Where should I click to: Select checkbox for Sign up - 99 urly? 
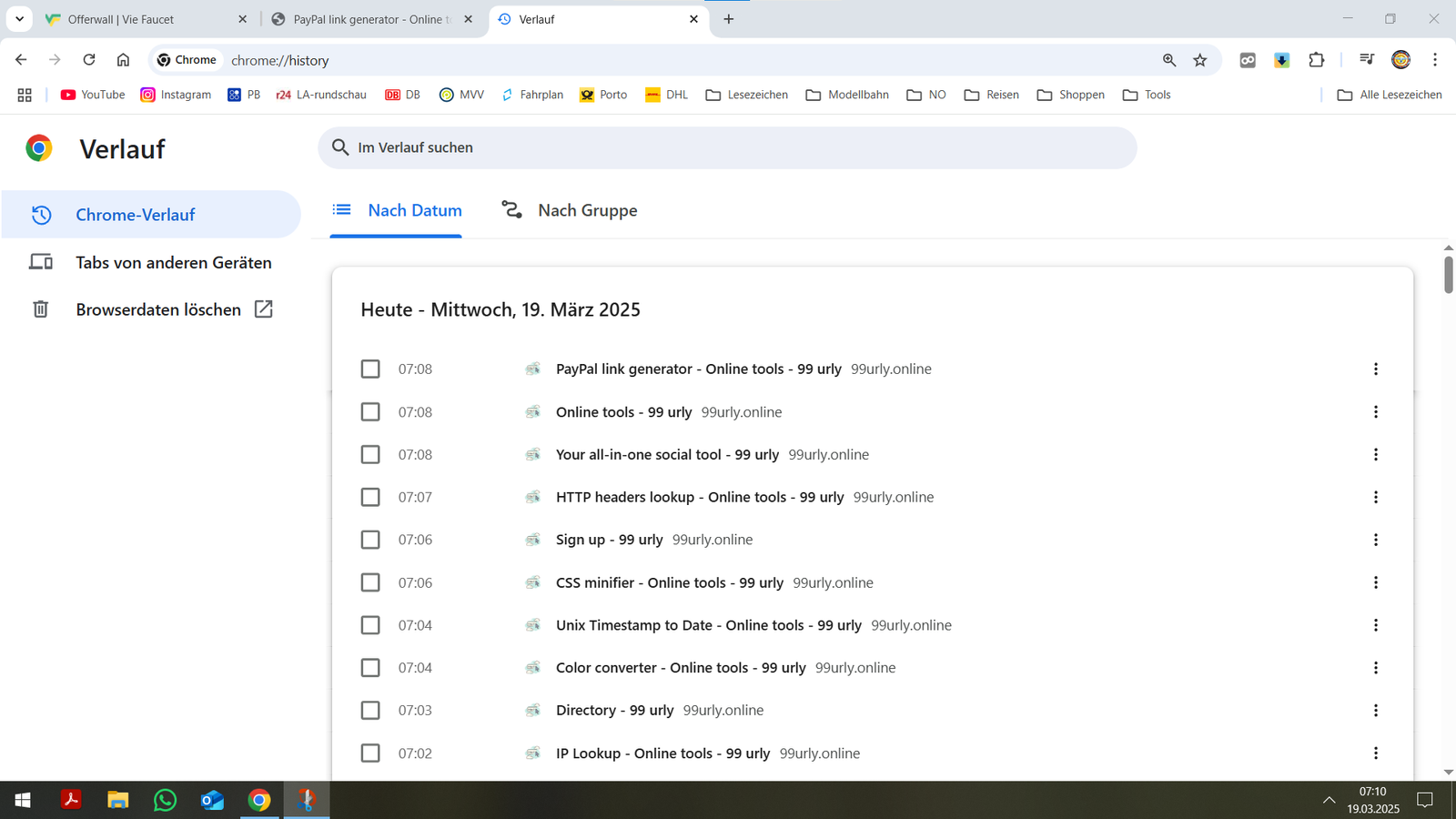coord(370,540)
